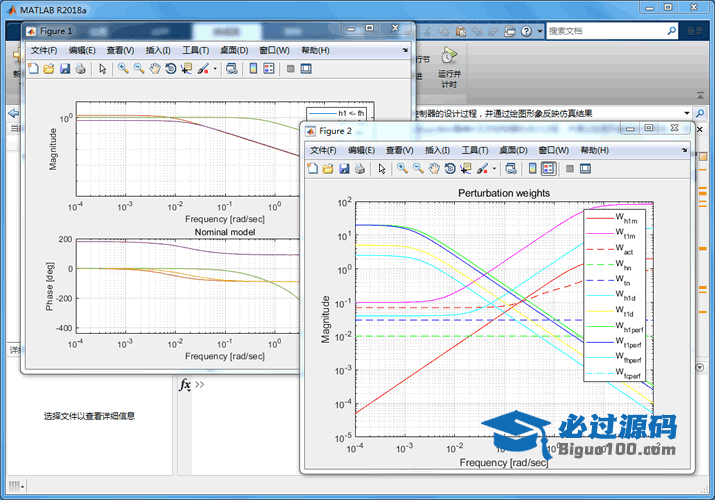Viewport: 715px width, 500px height.
Task: Open 查看(V) menu in Figure 1
Action: pyautogui.click(x=120, y=50)
